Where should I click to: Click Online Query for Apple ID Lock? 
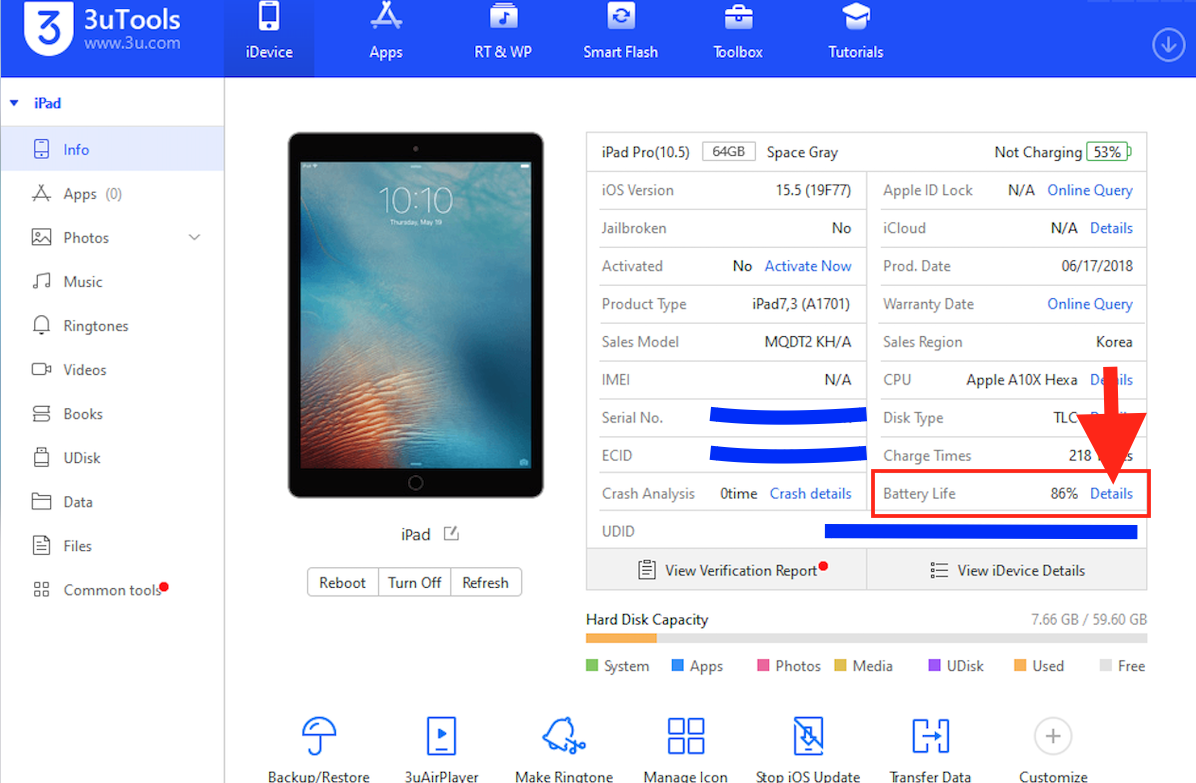pos(1089,191)
